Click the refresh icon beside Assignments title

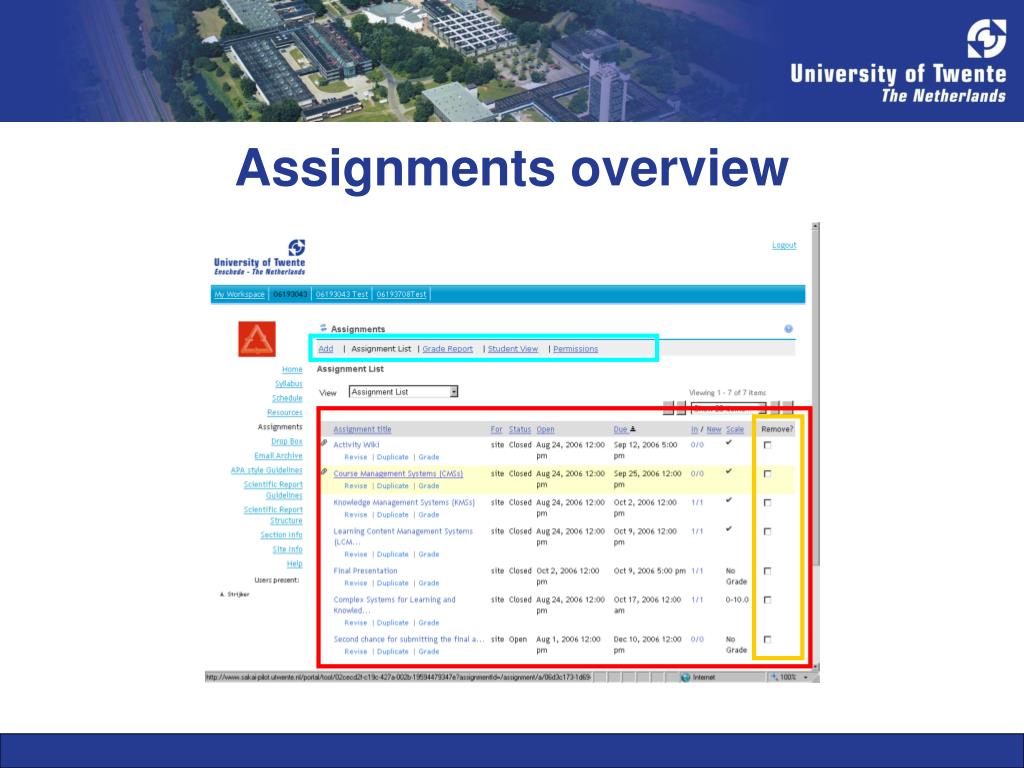coord(323,328)
